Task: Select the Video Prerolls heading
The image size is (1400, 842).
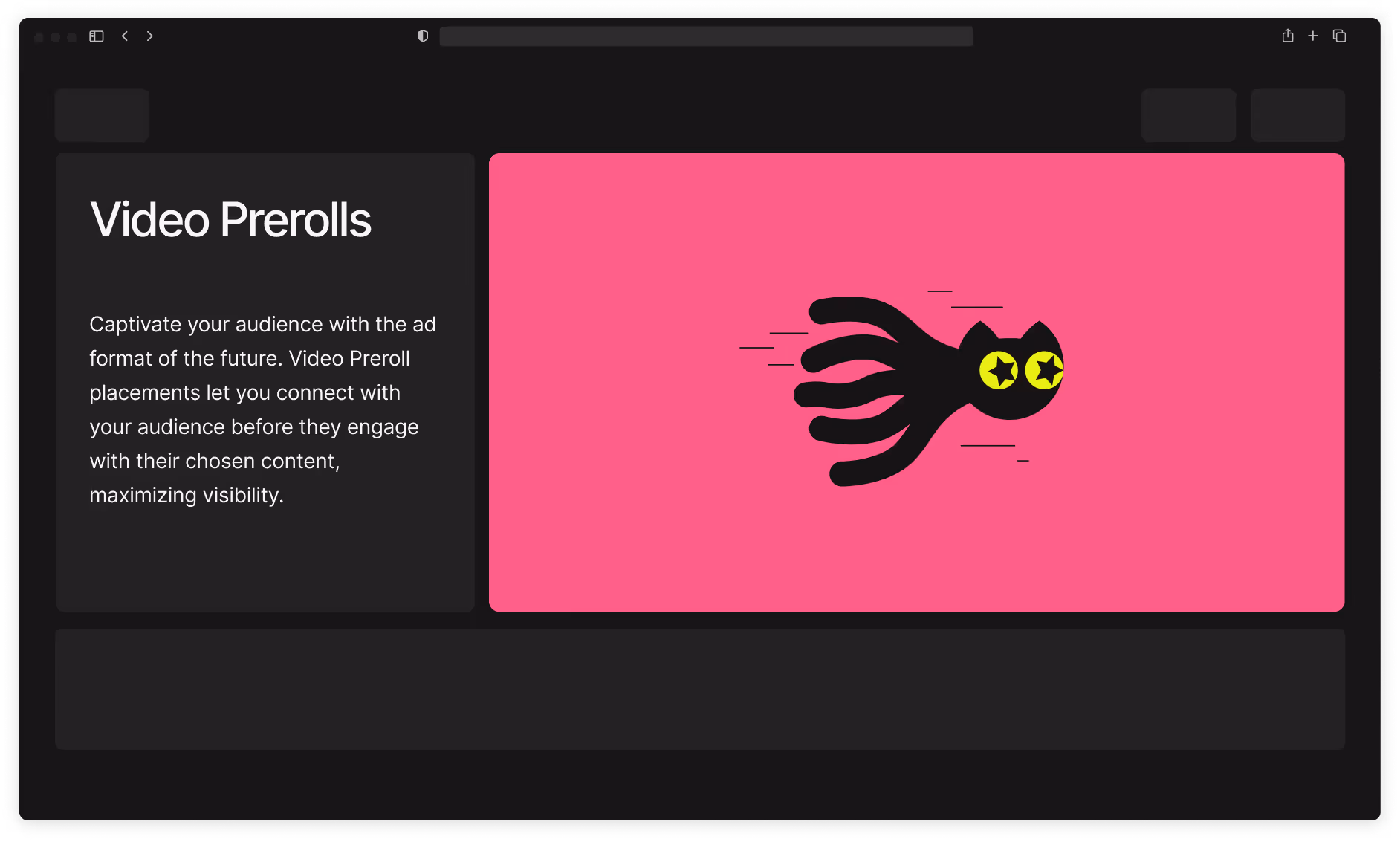Action: click(230, 220)
